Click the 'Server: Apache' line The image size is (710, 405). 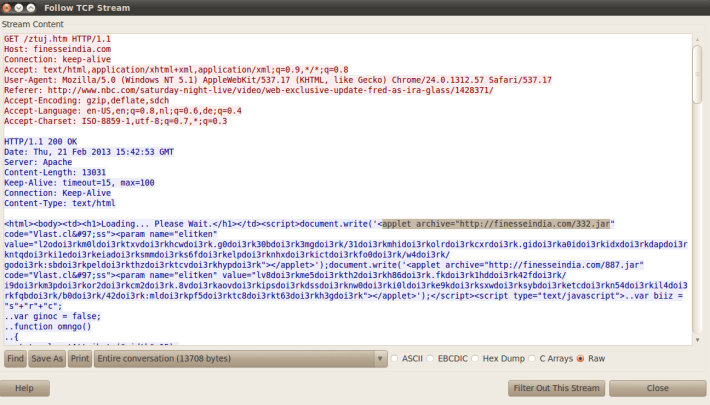coord(38,162)
